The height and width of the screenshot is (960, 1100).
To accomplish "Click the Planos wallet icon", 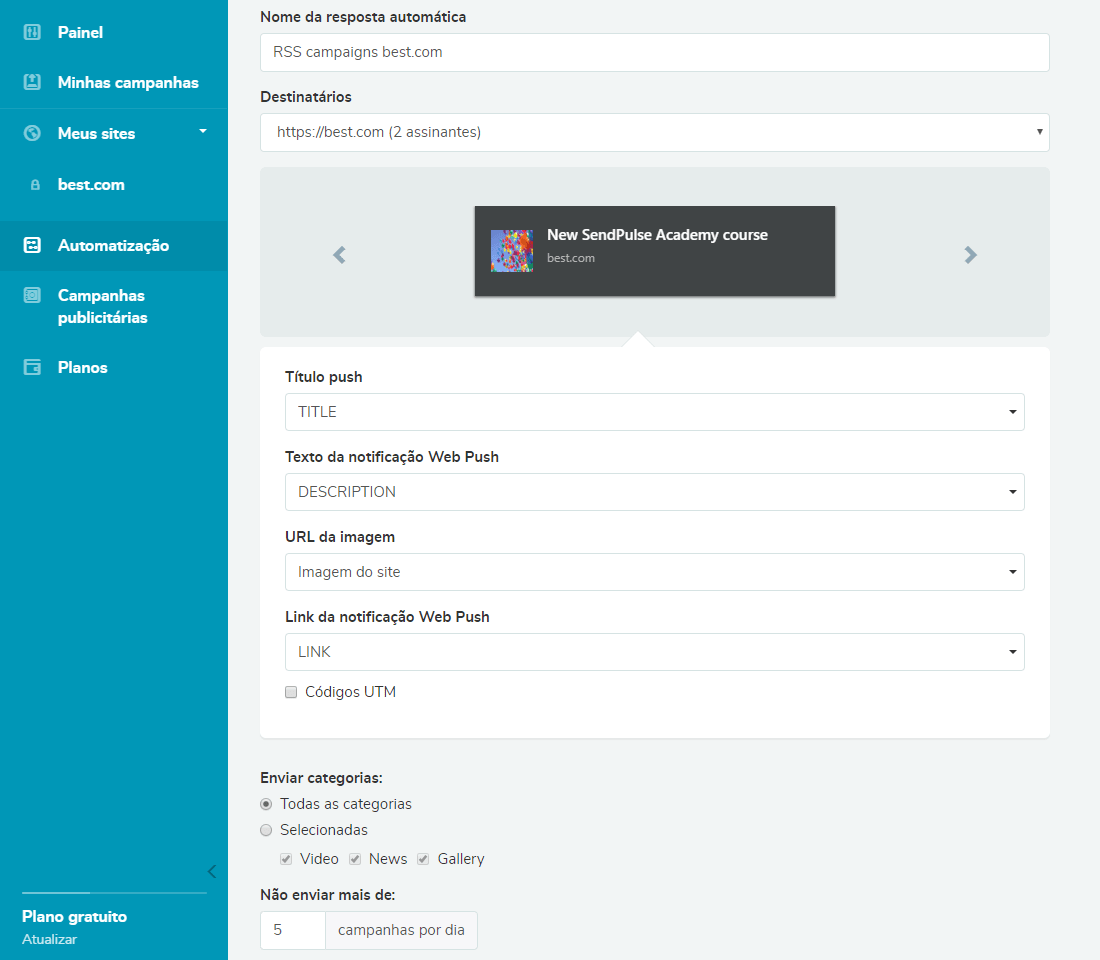I will 32,368.
